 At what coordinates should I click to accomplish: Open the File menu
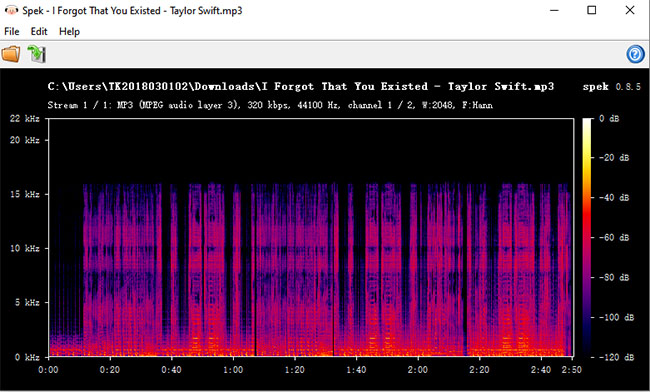point(12,31)
